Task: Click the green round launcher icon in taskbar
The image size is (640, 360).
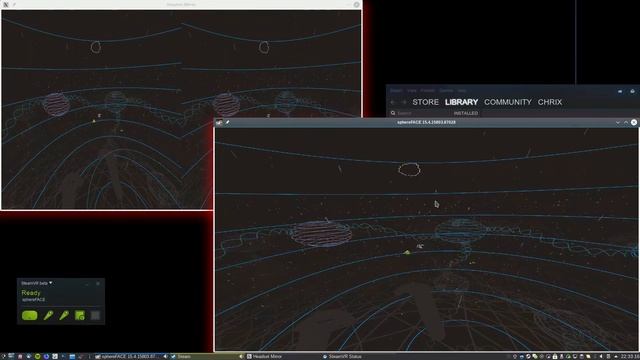Action: (38, 356)
